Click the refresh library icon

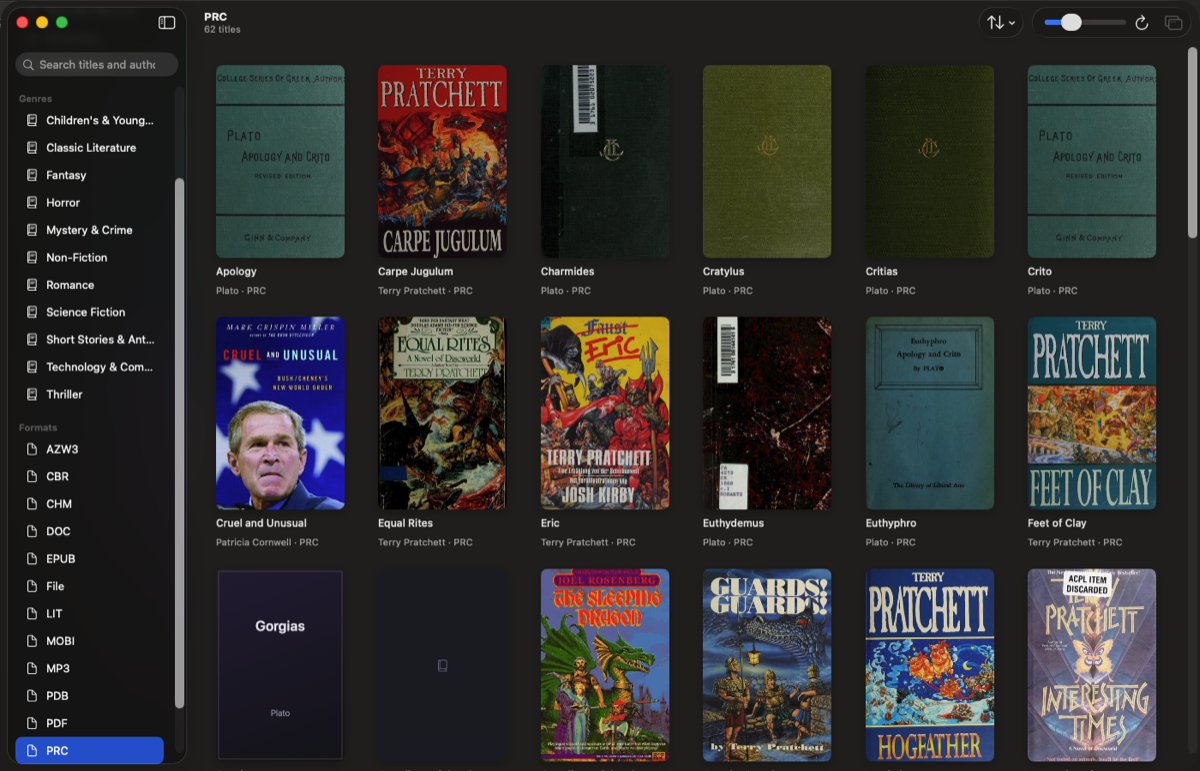pos(1142,22)
